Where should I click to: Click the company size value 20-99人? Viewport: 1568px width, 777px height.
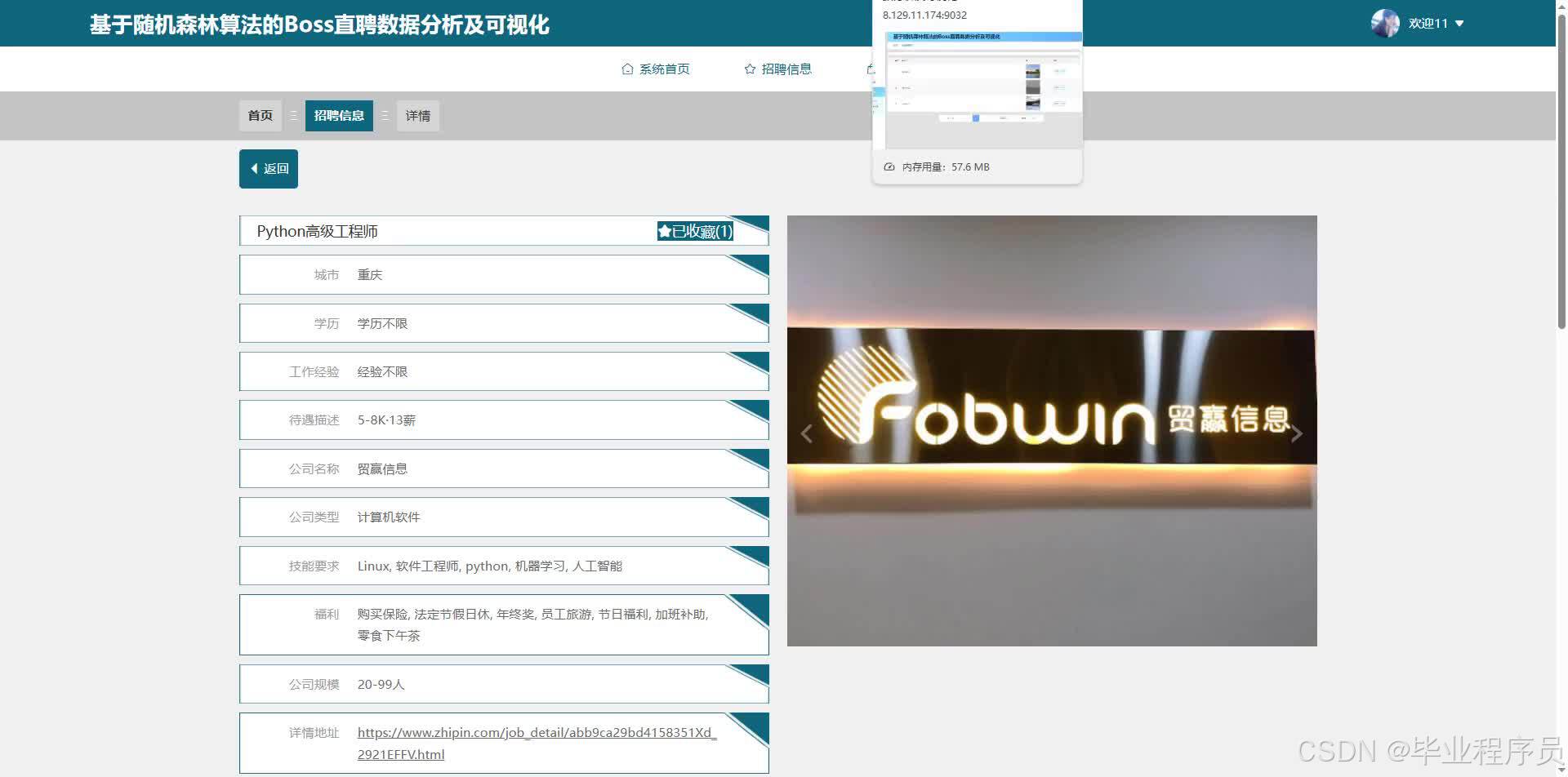click(381, 685)
